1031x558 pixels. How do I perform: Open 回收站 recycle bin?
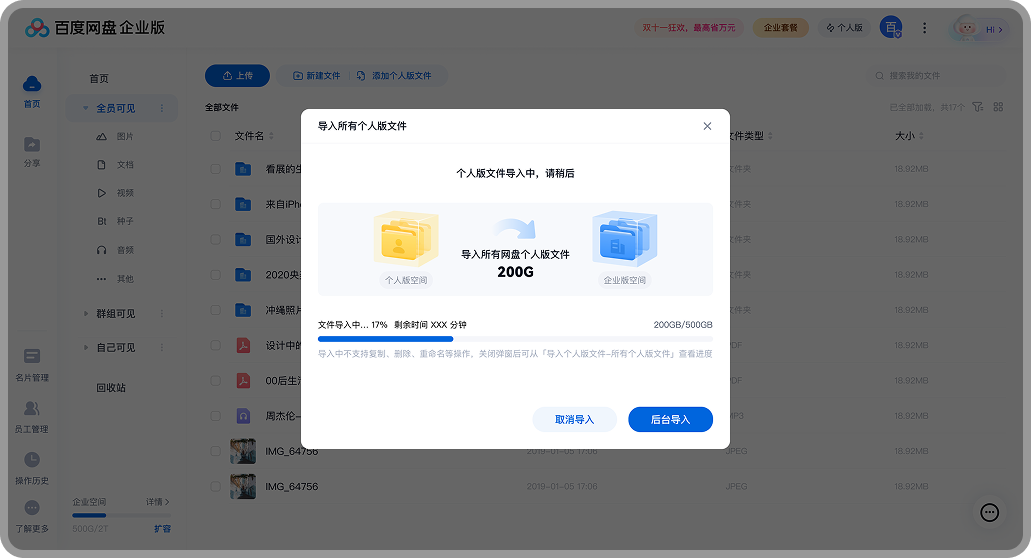pos(111,388)
